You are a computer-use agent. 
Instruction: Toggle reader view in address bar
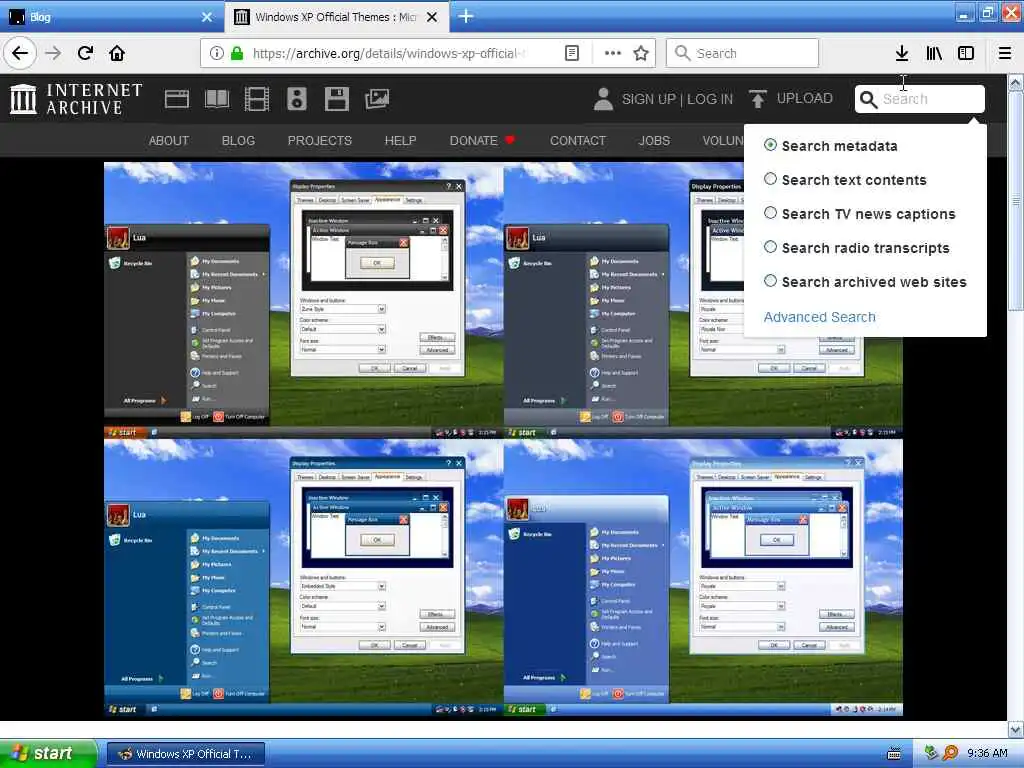pyautogui.click(x=571, y=53)
